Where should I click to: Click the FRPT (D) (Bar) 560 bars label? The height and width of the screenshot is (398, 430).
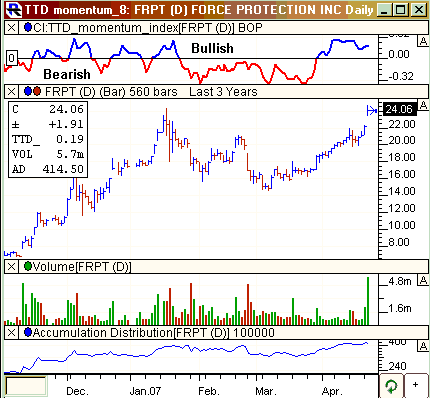[111, 91]
